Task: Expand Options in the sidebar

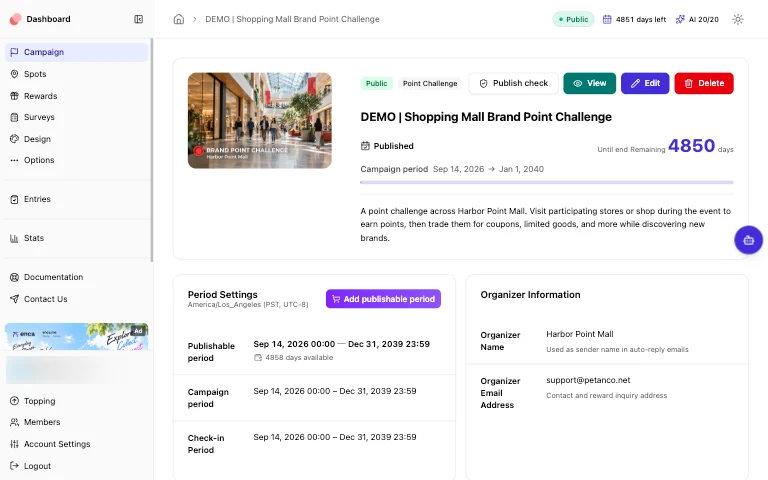Action: pos(76,160)
